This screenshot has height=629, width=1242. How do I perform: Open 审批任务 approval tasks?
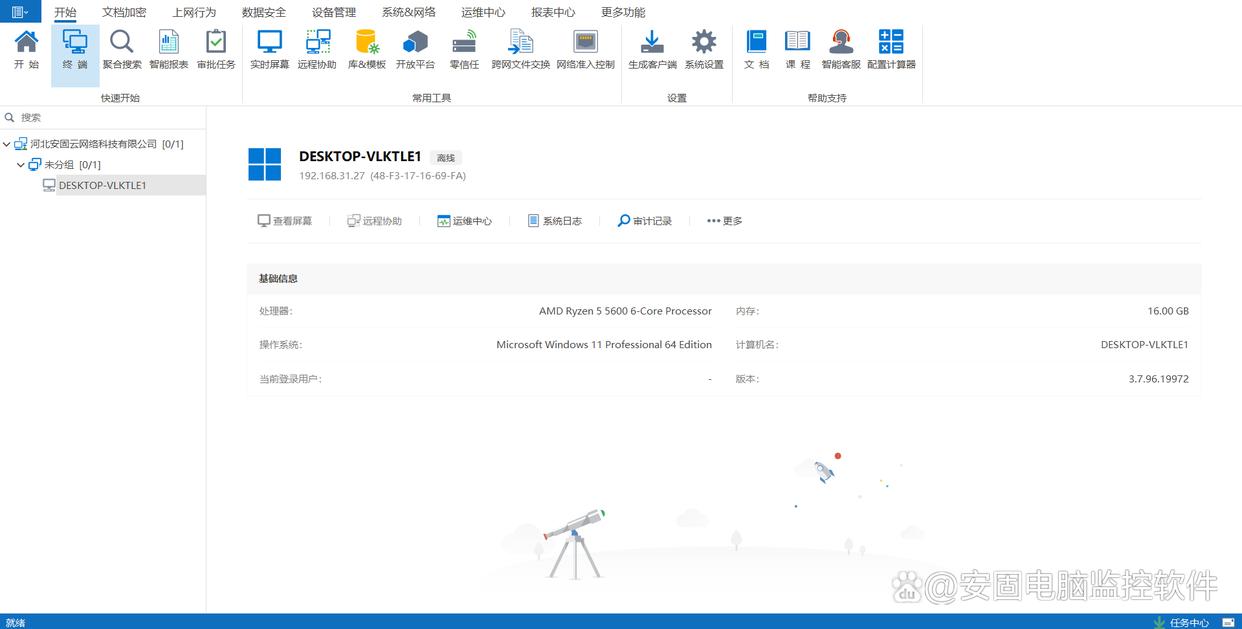pos(216,49)
